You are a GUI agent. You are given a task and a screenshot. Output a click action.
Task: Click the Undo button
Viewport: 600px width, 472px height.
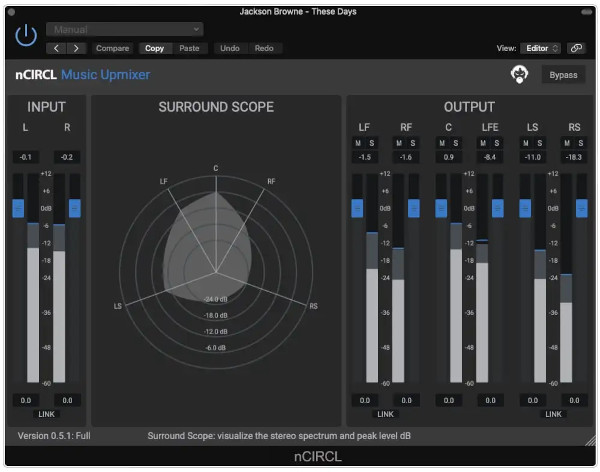[230, 48]
